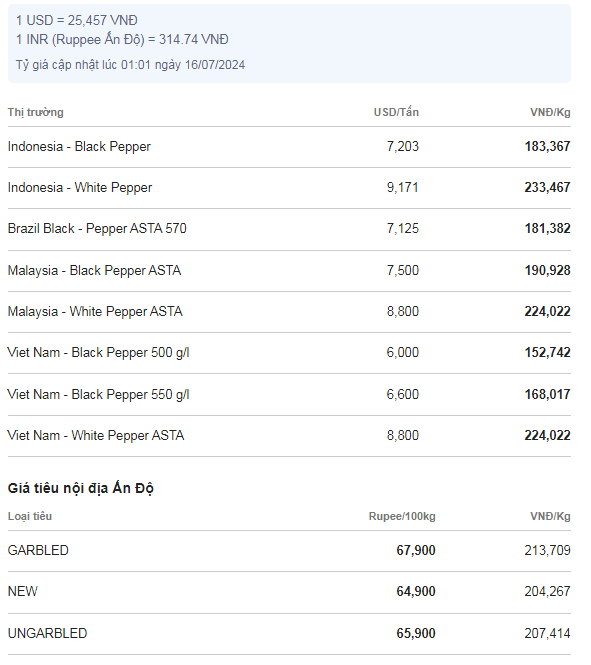Click the Indonesia - Black Pepper row label
Image resolution: width=591 pixels, height=665 pixels.
[x=79, y=147]
